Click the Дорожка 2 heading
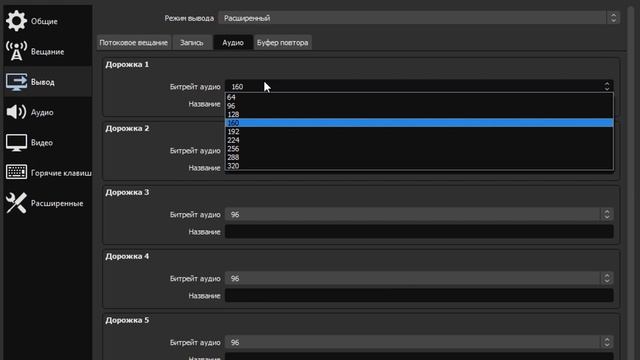Image resolution: width=640 pixels, height=360 pixels. [x=127, y=128]
